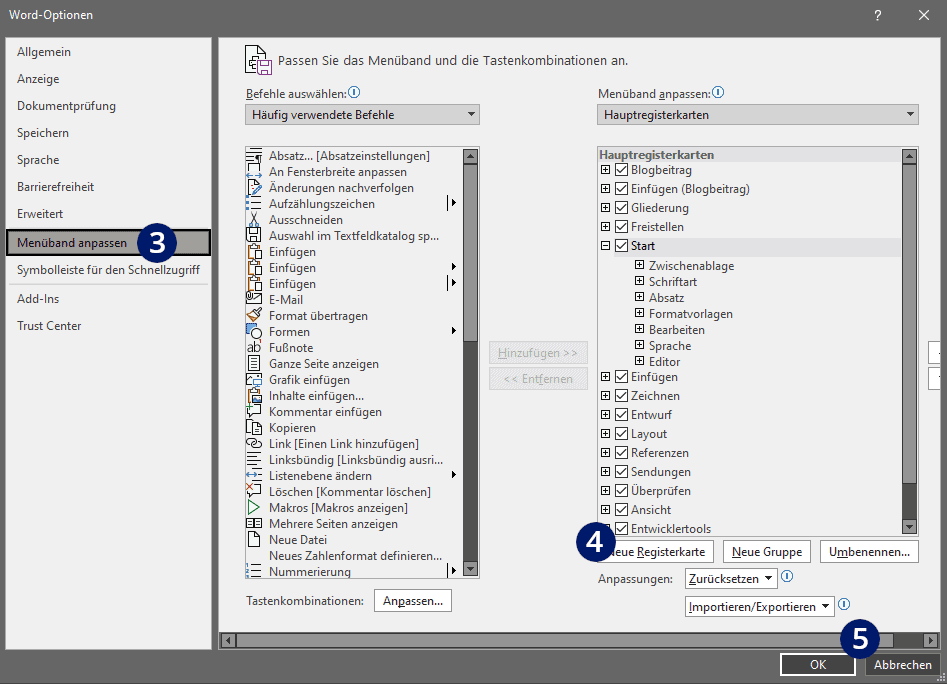This screenshot has width=947, height=684.
Task: Click info icon beside Zurücksetzen dropdown
Action: tap(788, 577)
